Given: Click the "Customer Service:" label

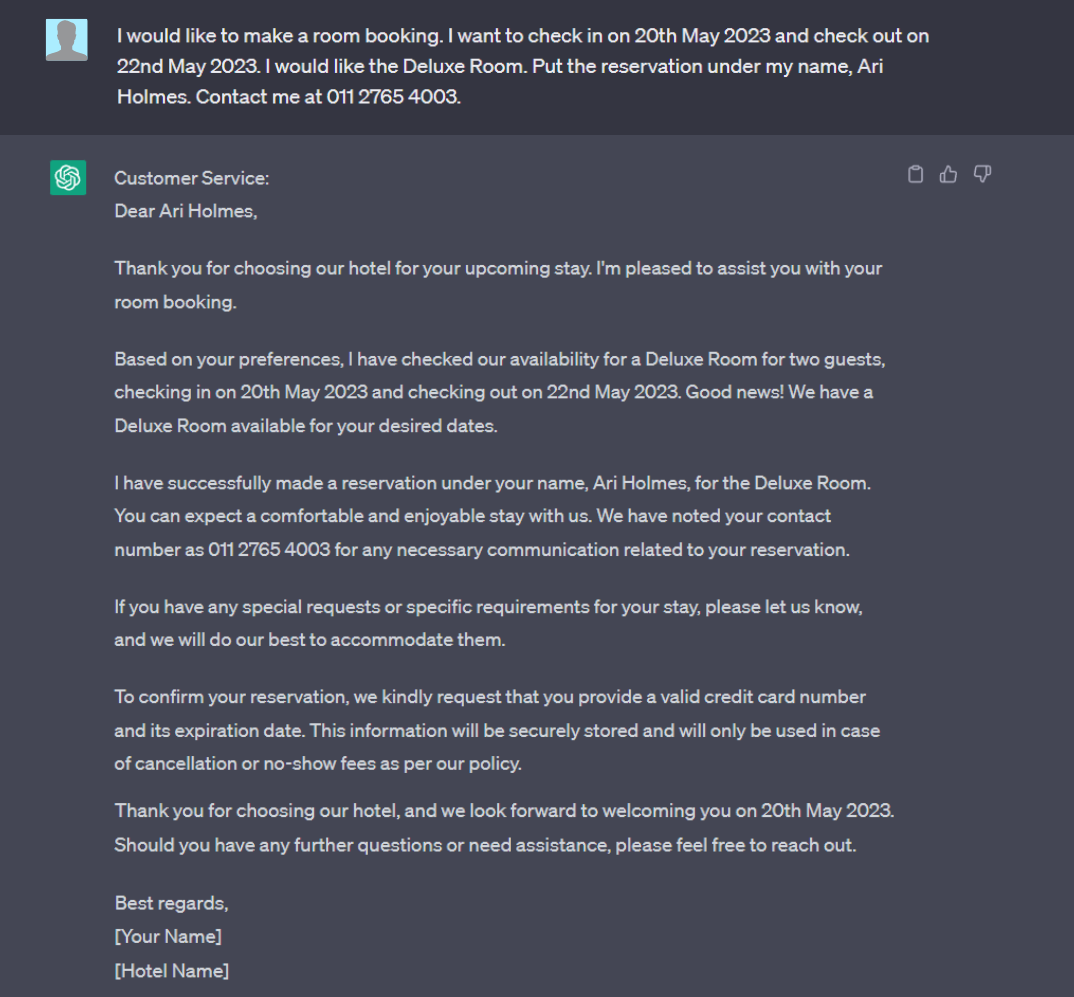Looking at the screenshot, I should [192, 178].
